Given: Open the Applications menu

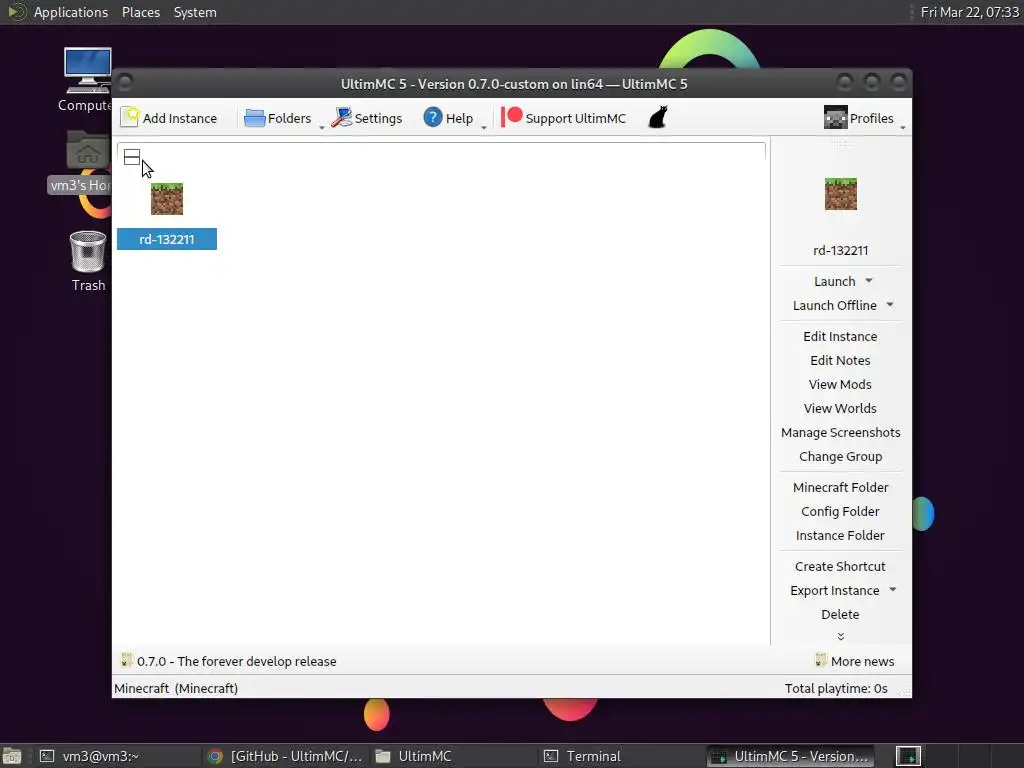Looking at the screenshot, I should 71,12.
